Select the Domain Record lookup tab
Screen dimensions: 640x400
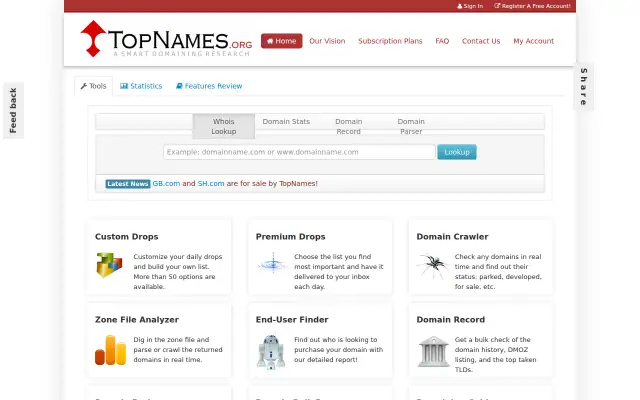349,127
